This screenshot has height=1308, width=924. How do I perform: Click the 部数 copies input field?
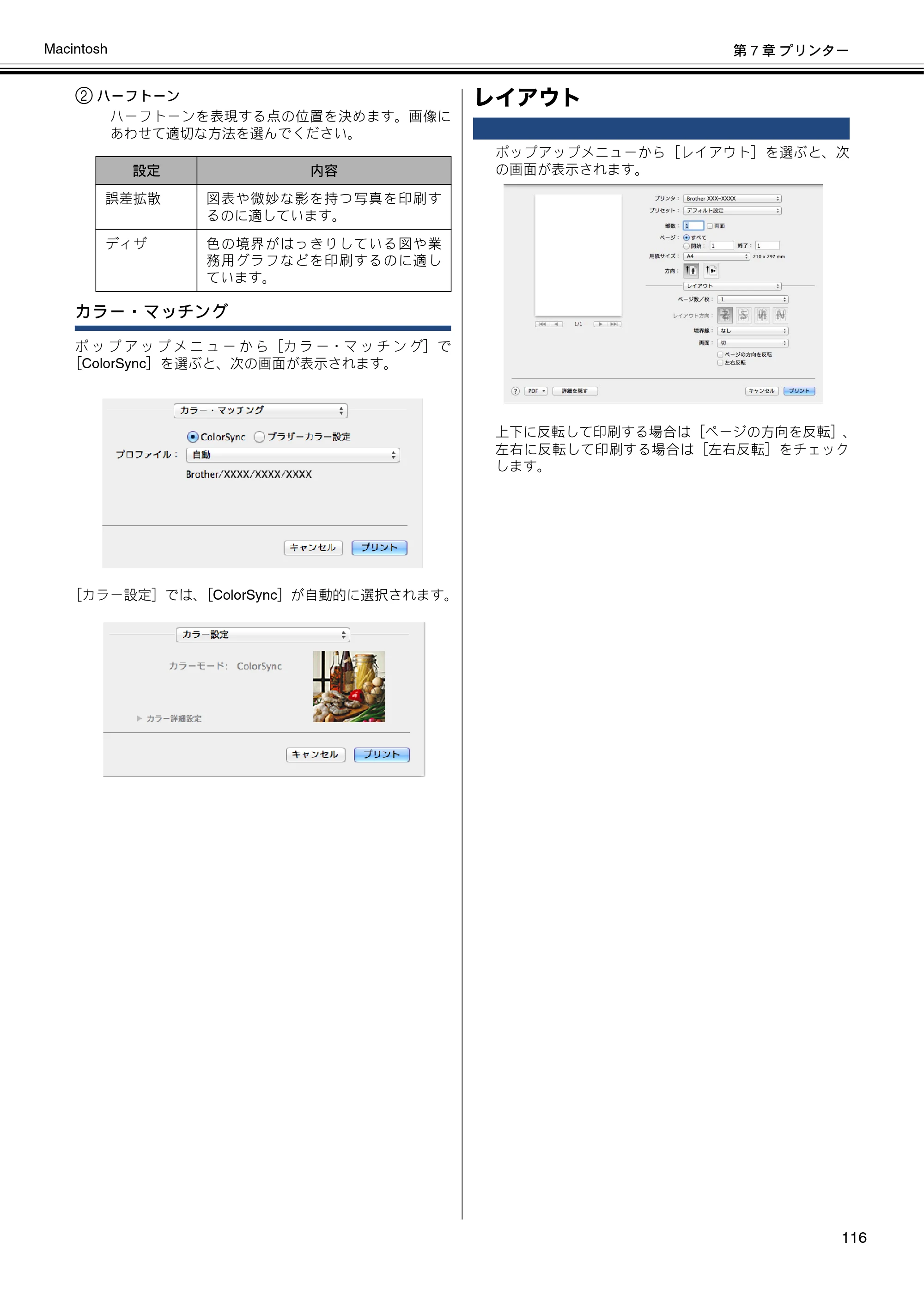coord(694,226)
